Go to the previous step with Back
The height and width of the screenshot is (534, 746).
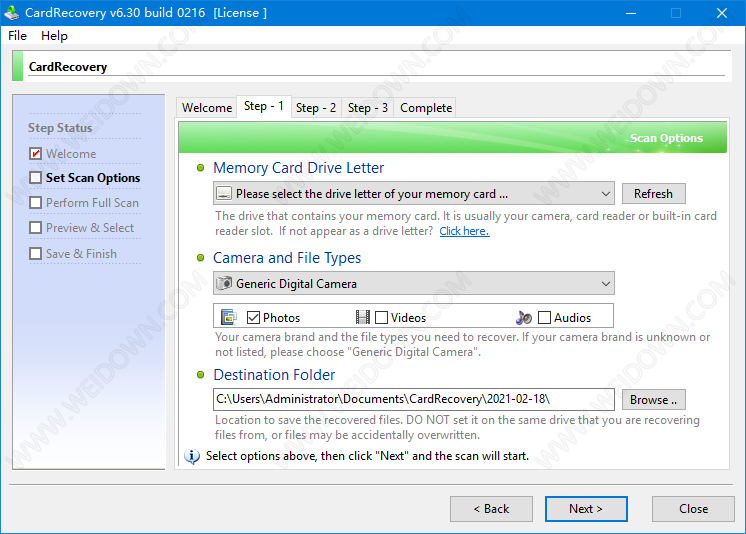(x=491, y=509)
